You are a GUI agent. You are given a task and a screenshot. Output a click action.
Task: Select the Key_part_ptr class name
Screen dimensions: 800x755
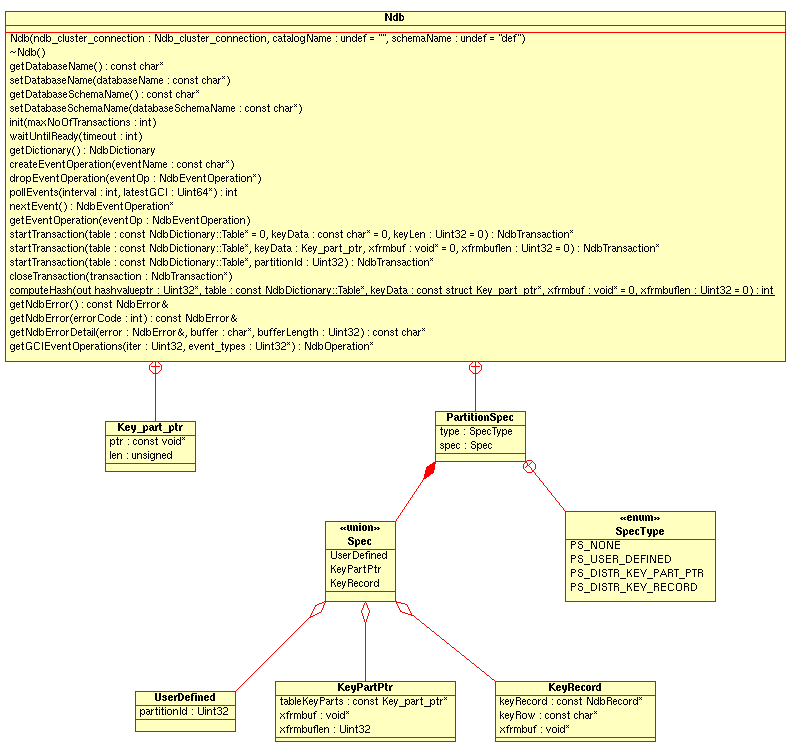pyautogui.click(x=150, y=427)
